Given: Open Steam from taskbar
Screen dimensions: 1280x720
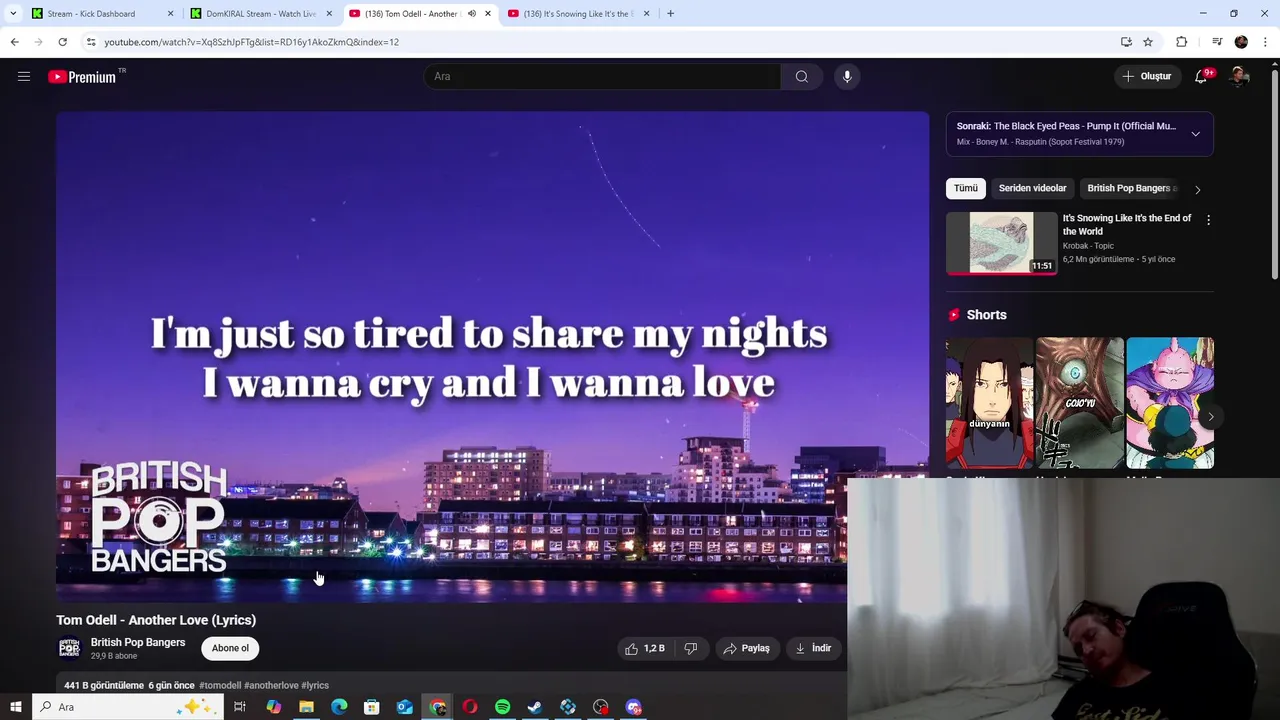Looking at the screenshot, I should point(535,707).
